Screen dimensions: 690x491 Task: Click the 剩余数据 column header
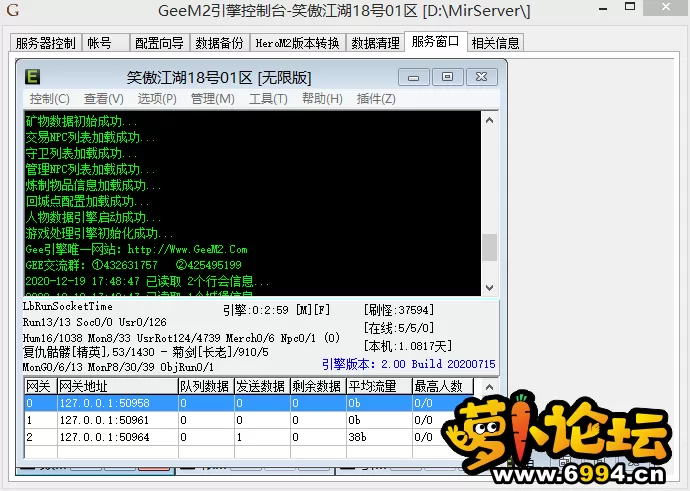[x=318, y=386]
